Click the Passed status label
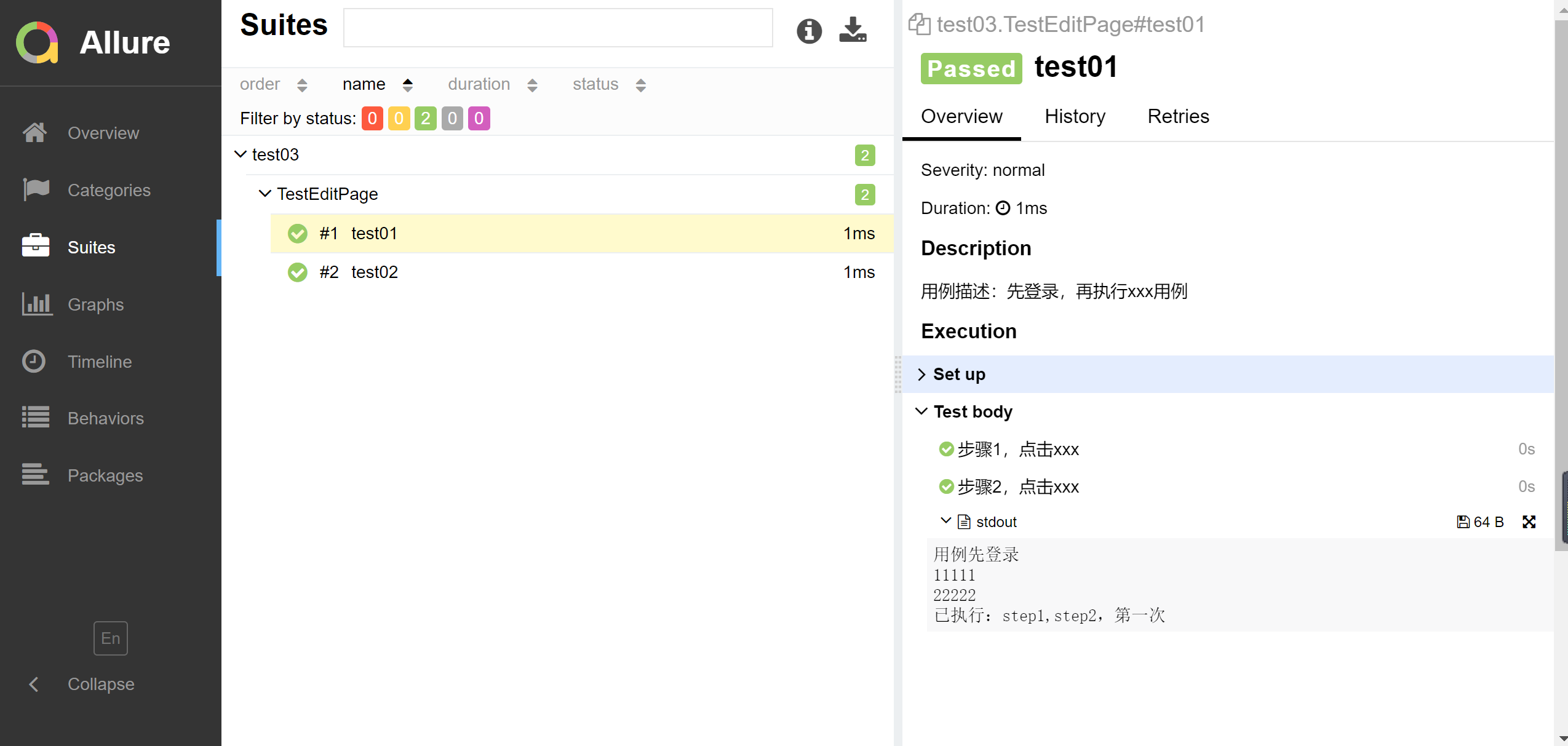This screenshot has width=1568, height=746. pyautogui.click(x=971, y=68)
